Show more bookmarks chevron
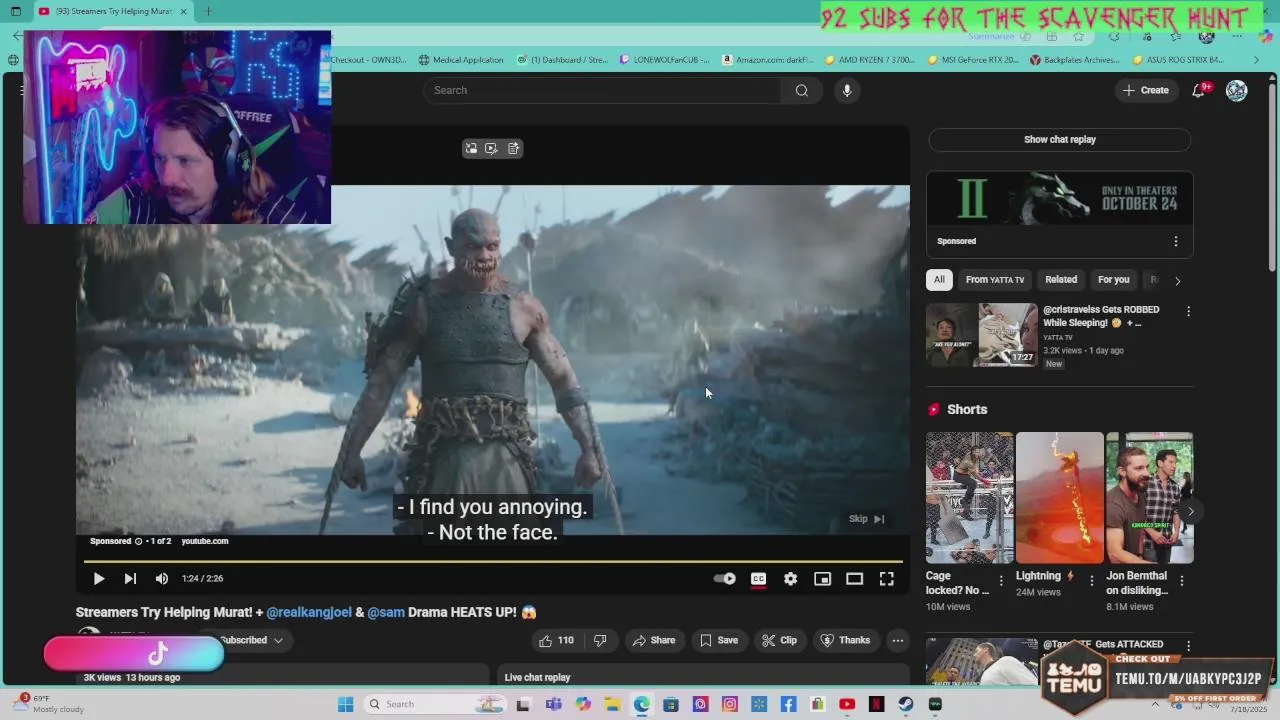1280x720 pixels. 1256,60
